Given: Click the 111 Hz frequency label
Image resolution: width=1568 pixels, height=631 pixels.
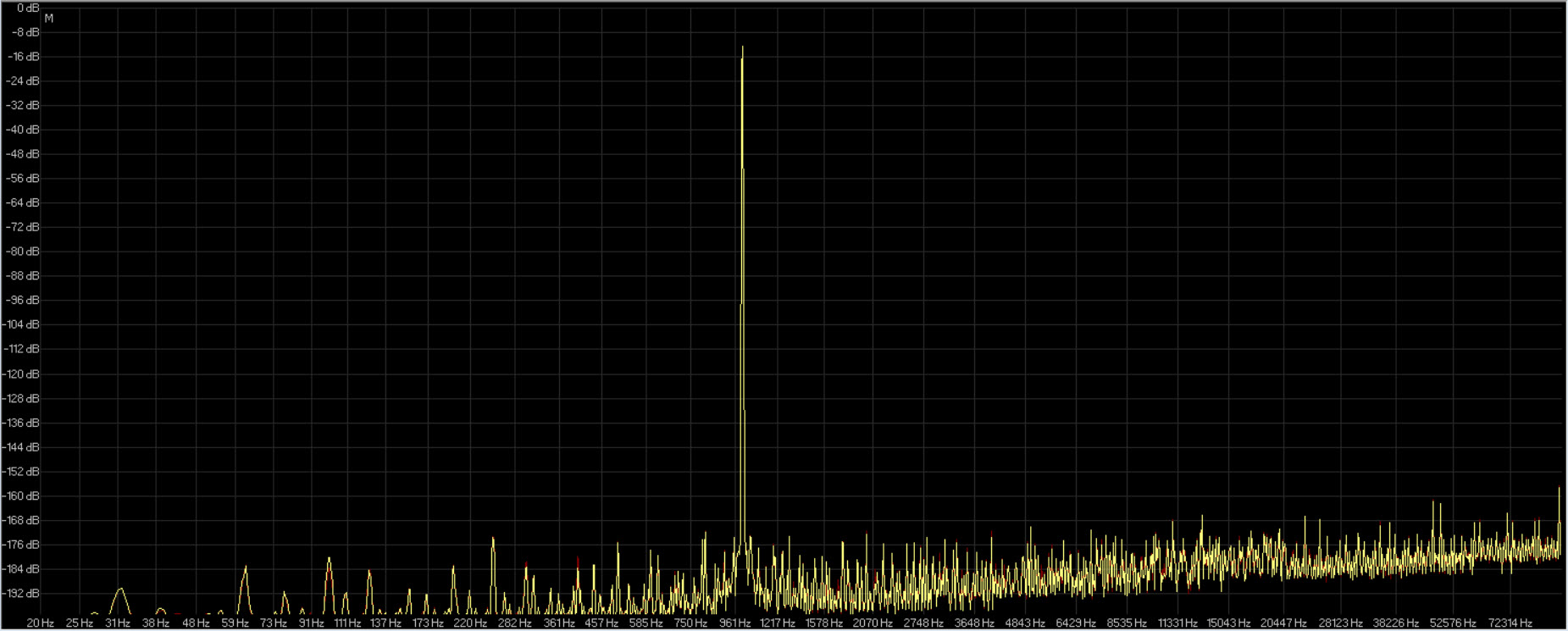Looking at the screenshot, I should coord(347,623).
